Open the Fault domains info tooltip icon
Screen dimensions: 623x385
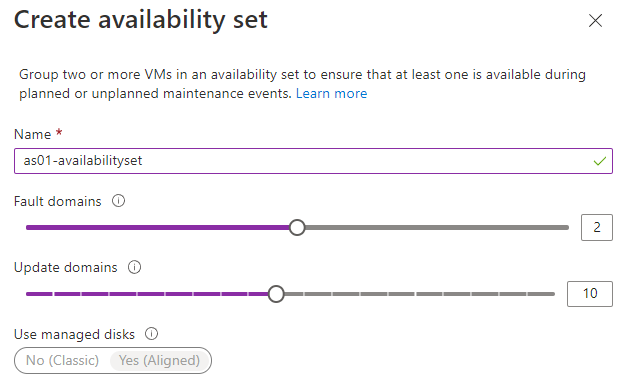118,201
